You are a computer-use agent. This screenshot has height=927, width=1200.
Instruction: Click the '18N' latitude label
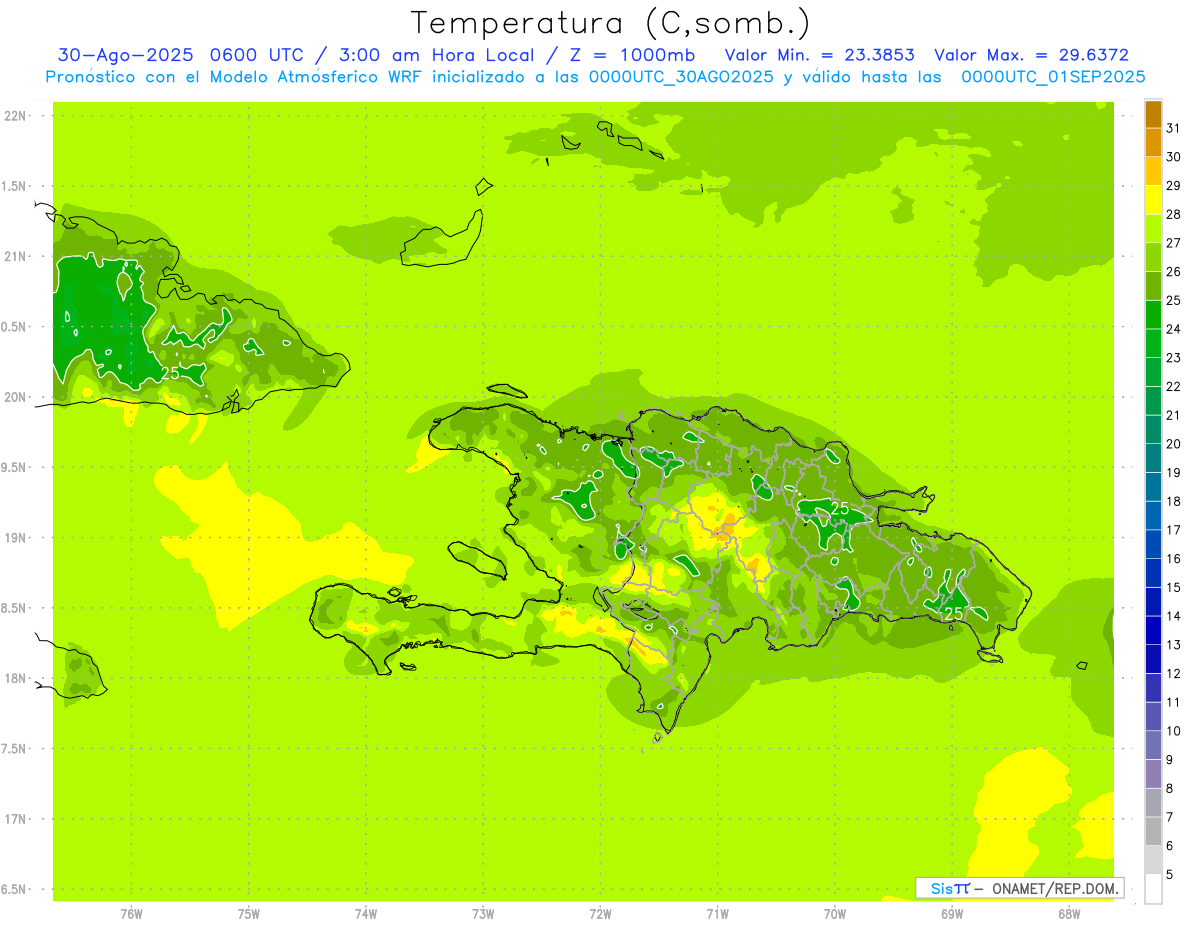pos(16,679)
